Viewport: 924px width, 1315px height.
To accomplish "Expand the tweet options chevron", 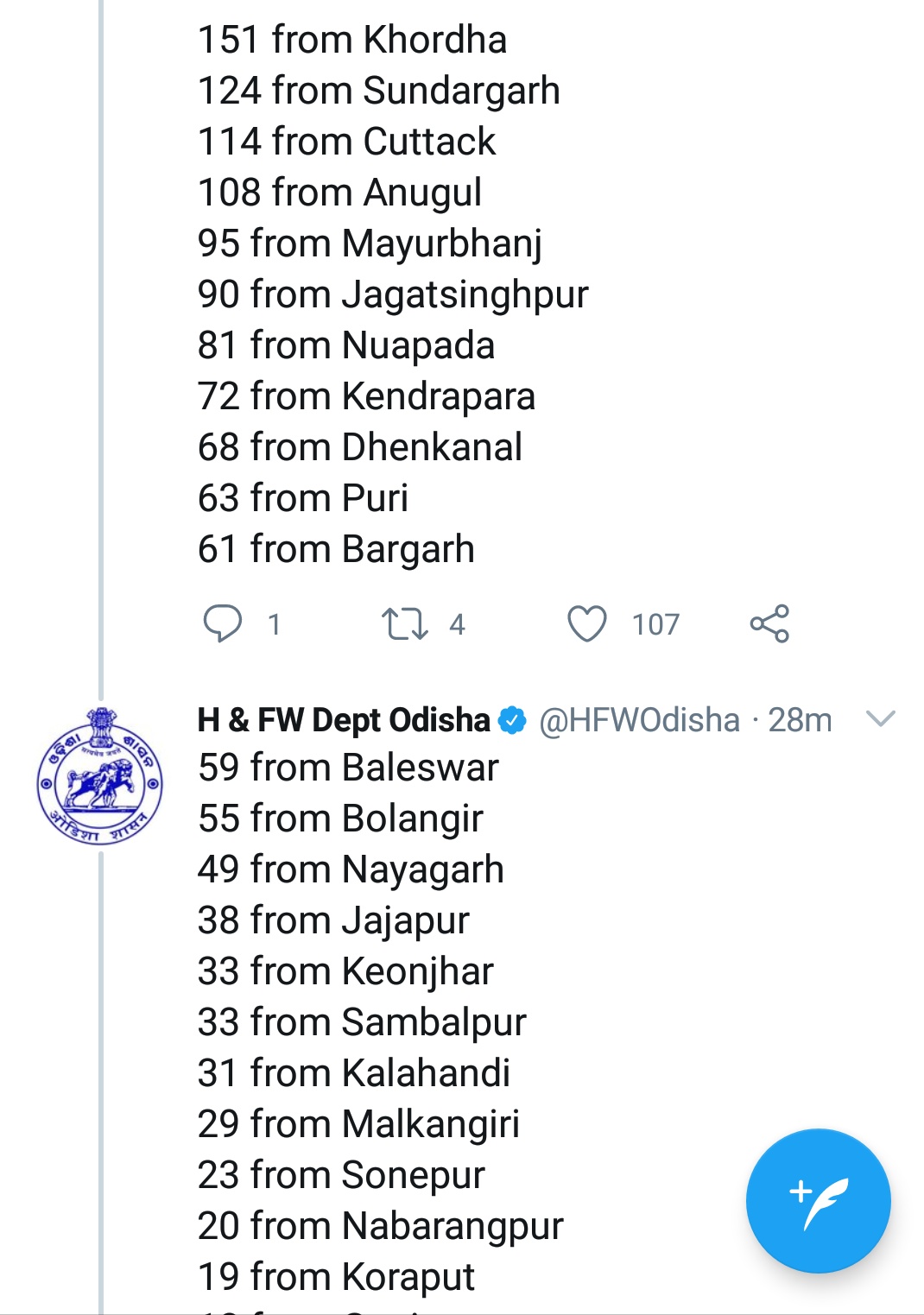I will tap(880, 718).
